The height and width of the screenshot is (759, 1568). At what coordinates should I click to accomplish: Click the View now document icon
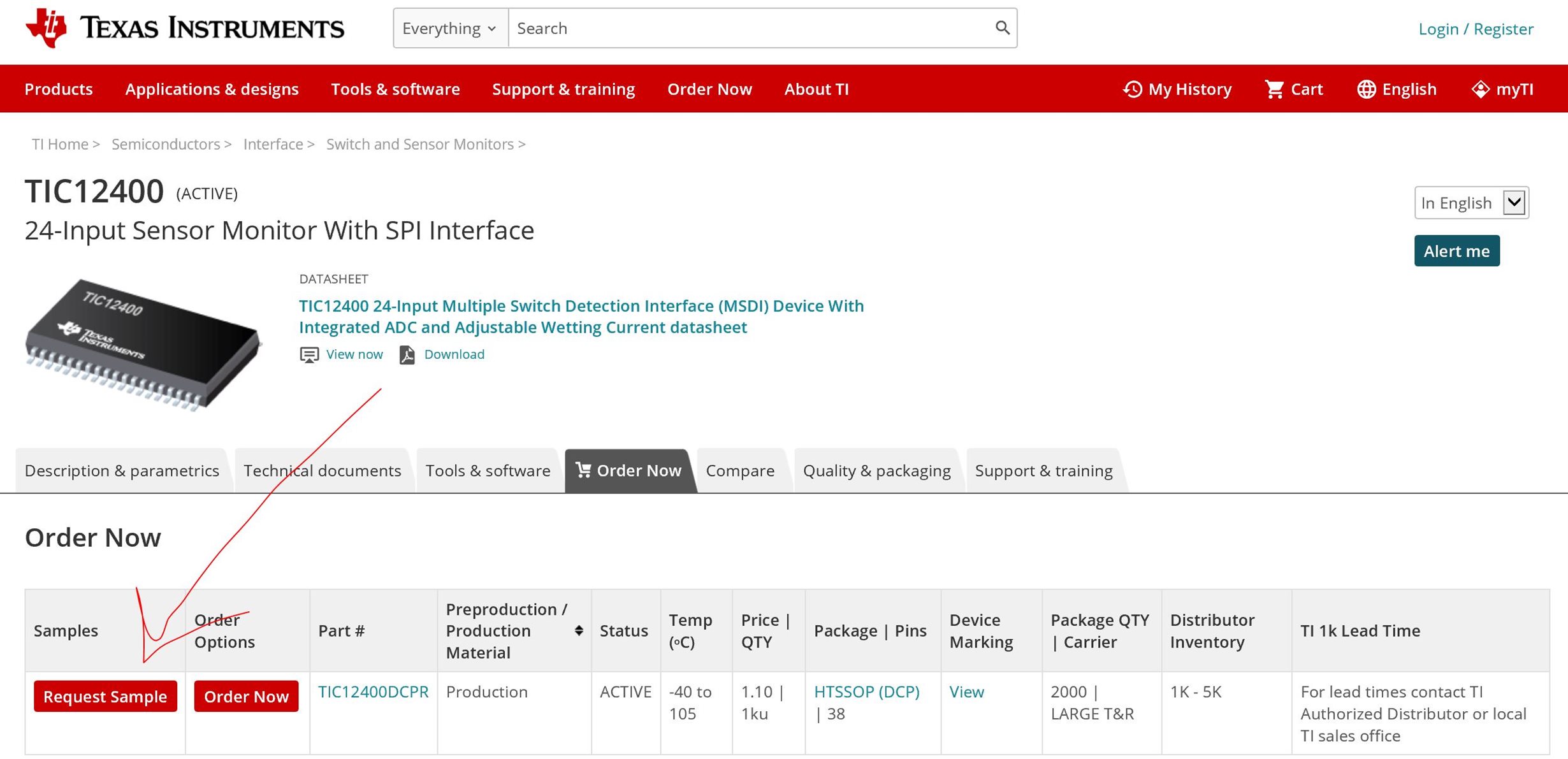tap(309, 355)
